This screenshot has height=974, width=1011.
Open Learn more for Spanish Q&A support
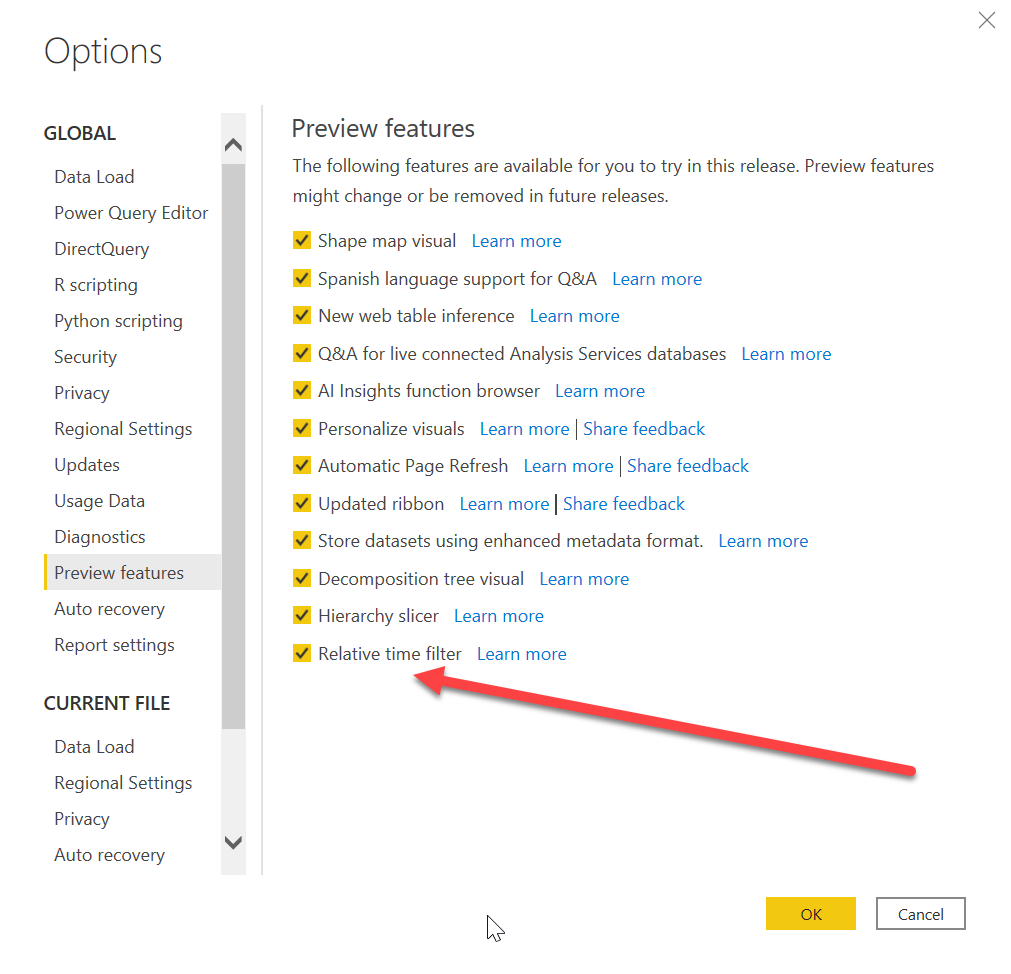pyautogui.click(x=657, y=279)
